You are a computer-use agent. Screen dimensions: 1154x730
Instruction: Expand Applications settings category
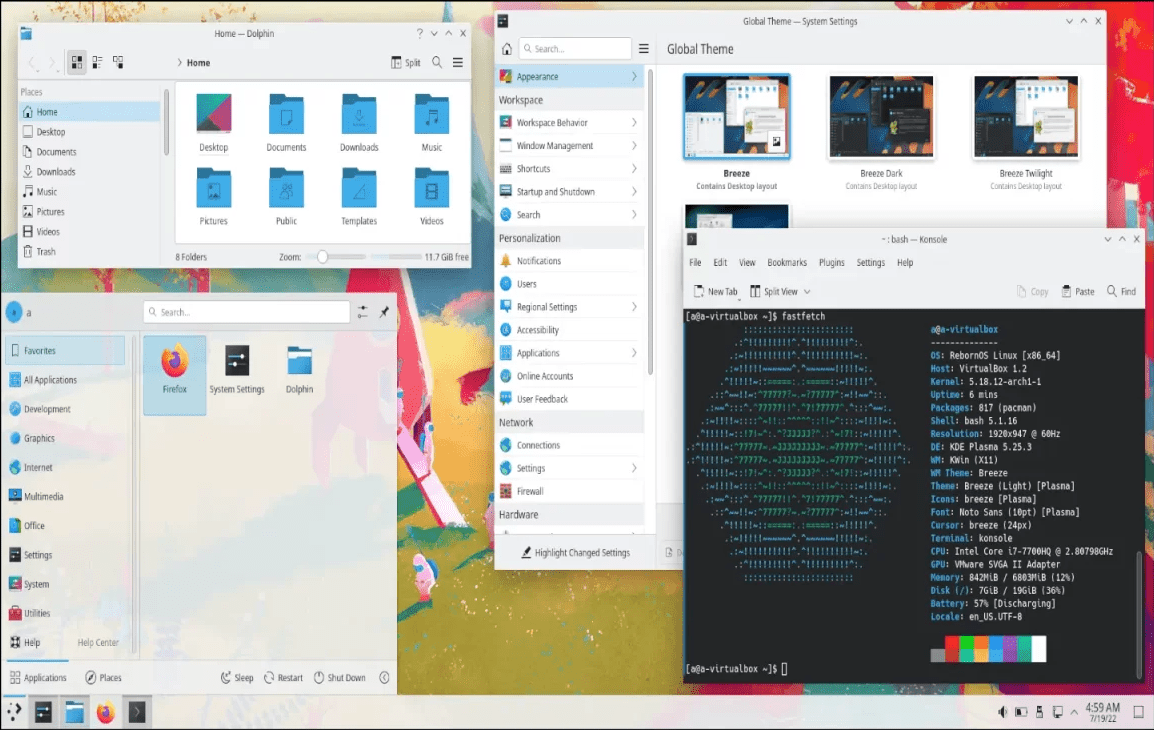click(x=569, y=353)
